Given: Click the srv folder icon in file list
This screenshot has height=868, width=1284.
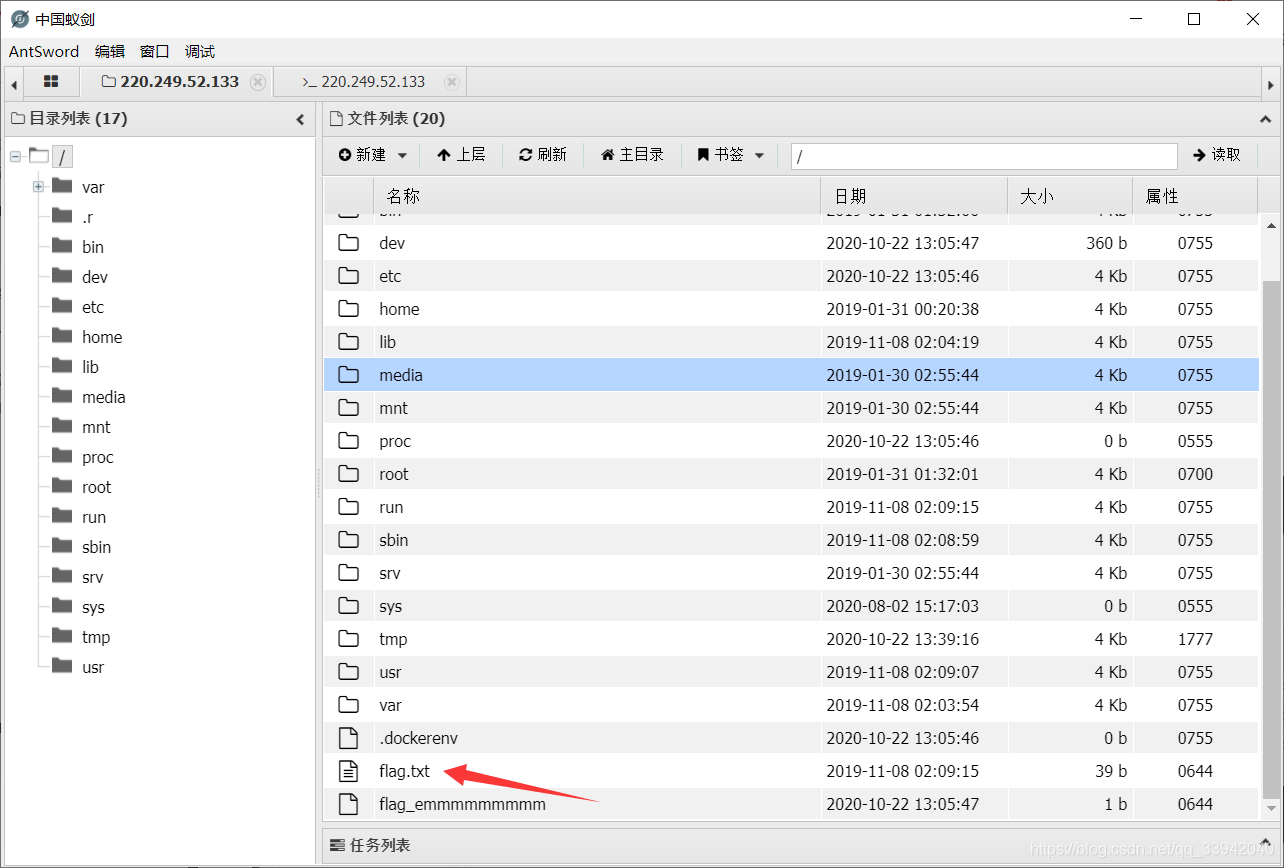Looking at the screenshot, I should click(x=348, y=573).
